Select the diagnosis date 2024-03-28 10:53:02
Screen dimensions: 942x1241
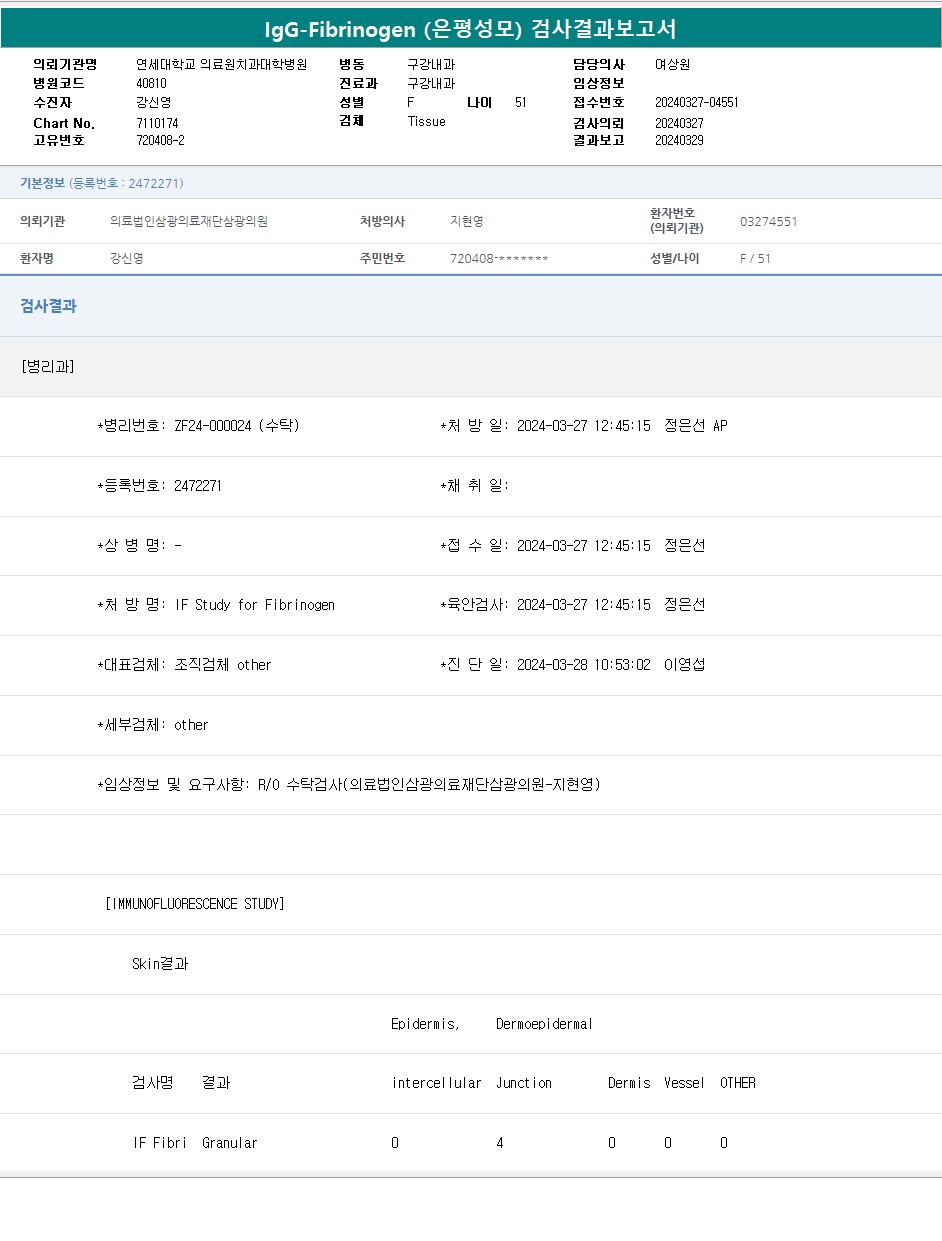583,665
